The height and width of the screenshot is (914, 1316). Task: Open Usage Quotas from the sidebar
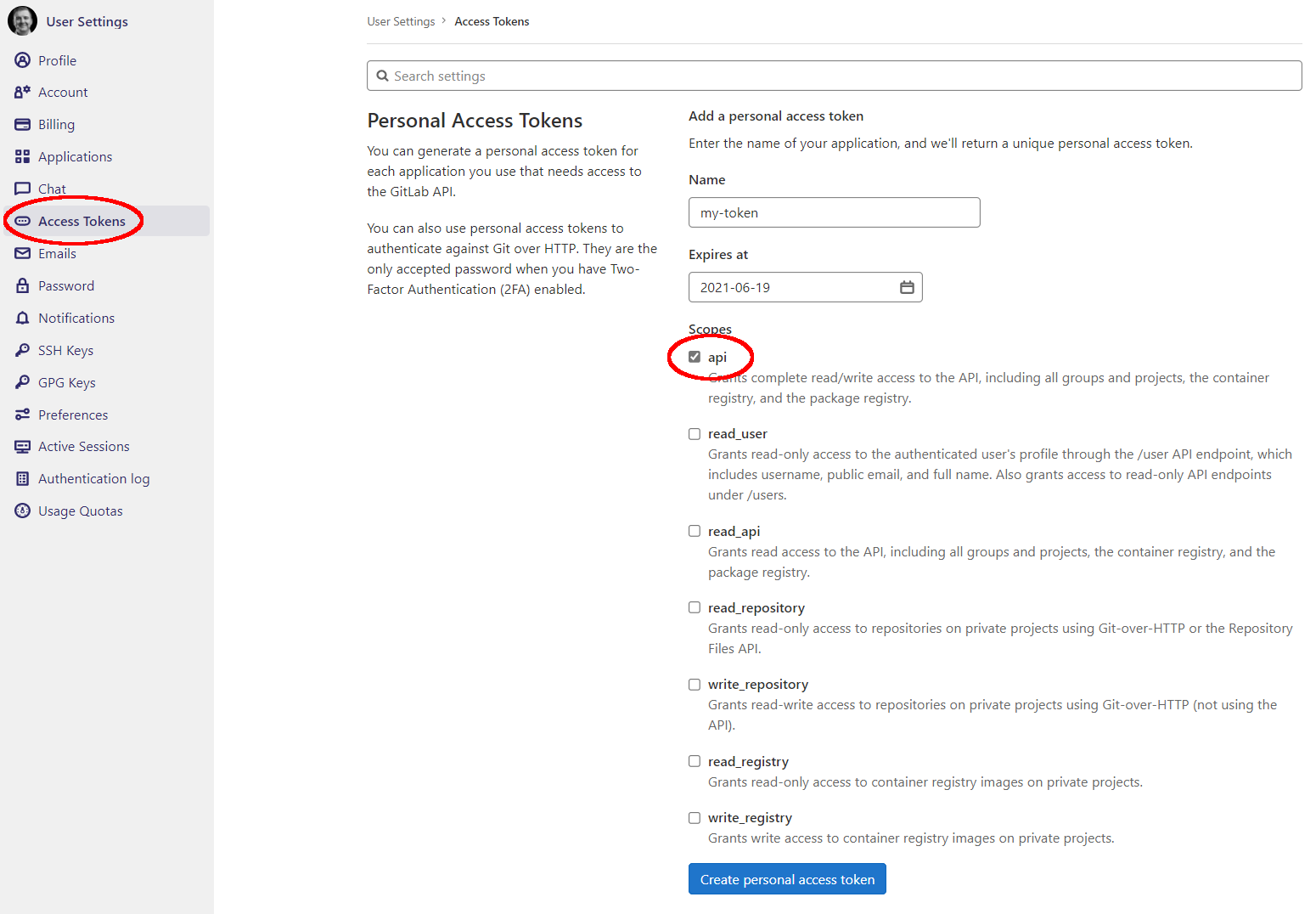click(x=80, y=511)
